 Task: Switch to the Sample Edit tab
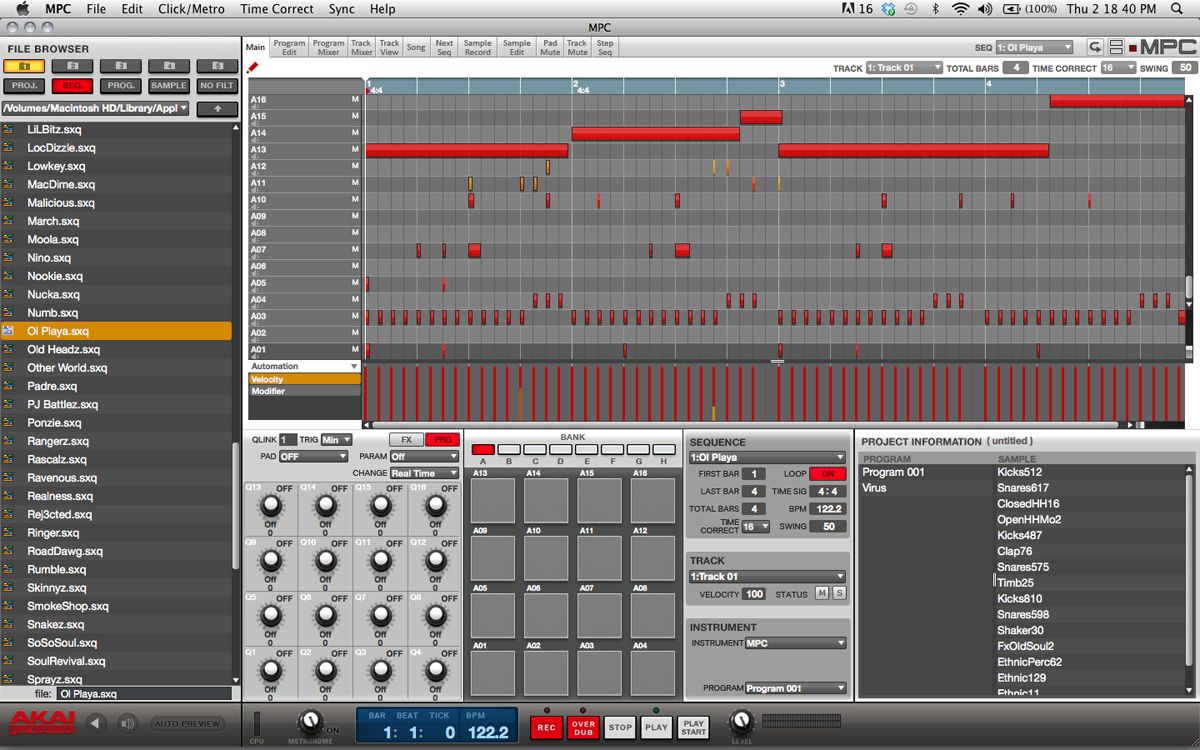click(516, 45)
